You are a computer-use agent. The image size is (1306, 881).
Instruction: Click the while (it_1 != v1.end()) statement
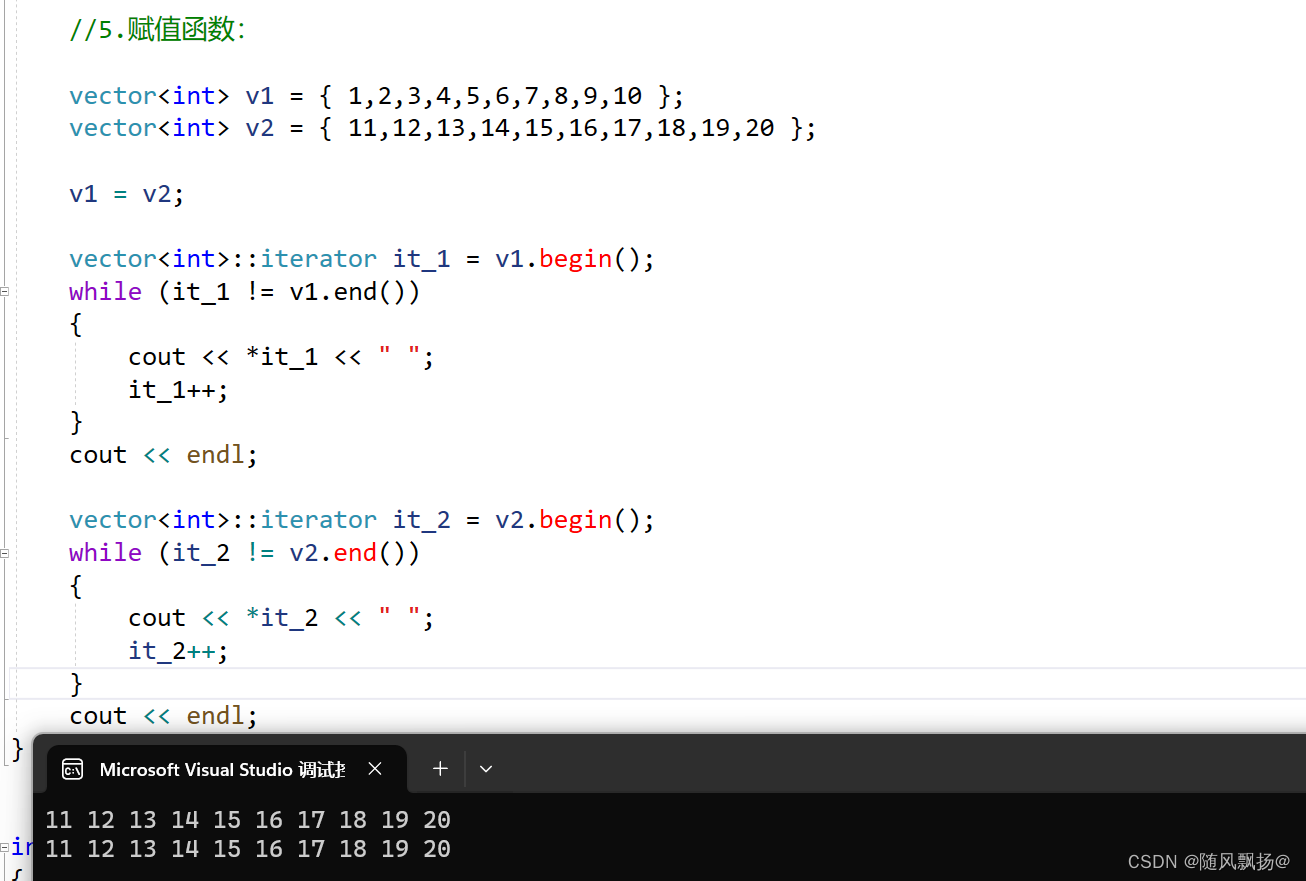[x=245, y=292]
